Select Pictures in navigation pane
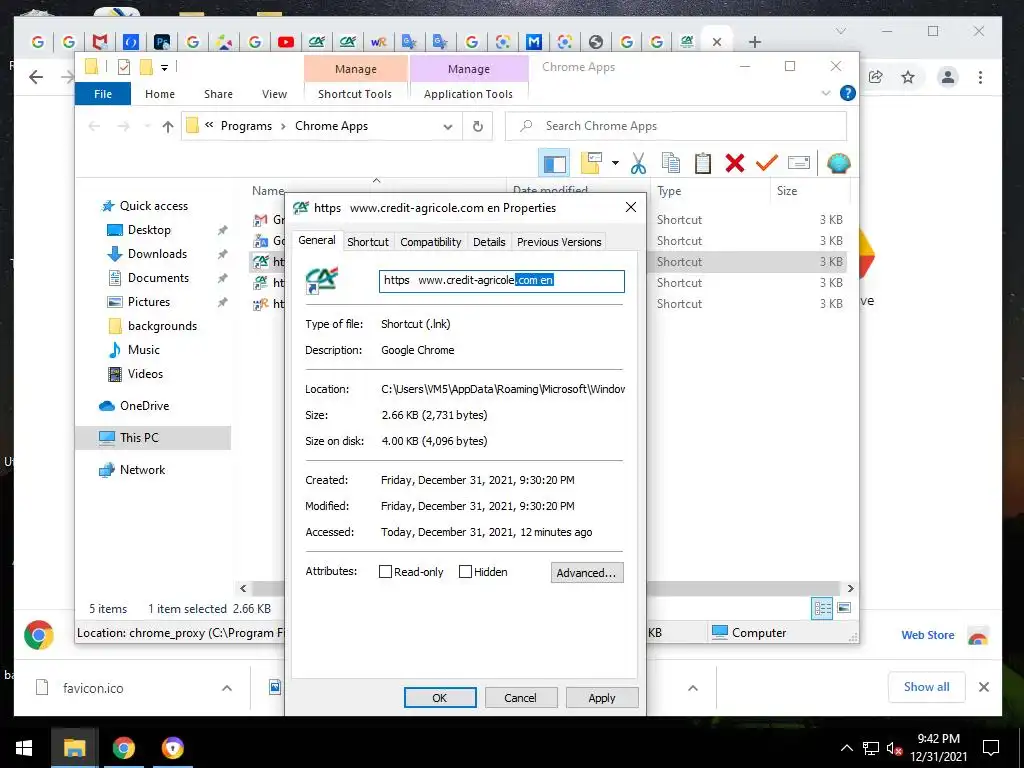The height and width of the screenshot is (768, 1024). pos(148,302)
